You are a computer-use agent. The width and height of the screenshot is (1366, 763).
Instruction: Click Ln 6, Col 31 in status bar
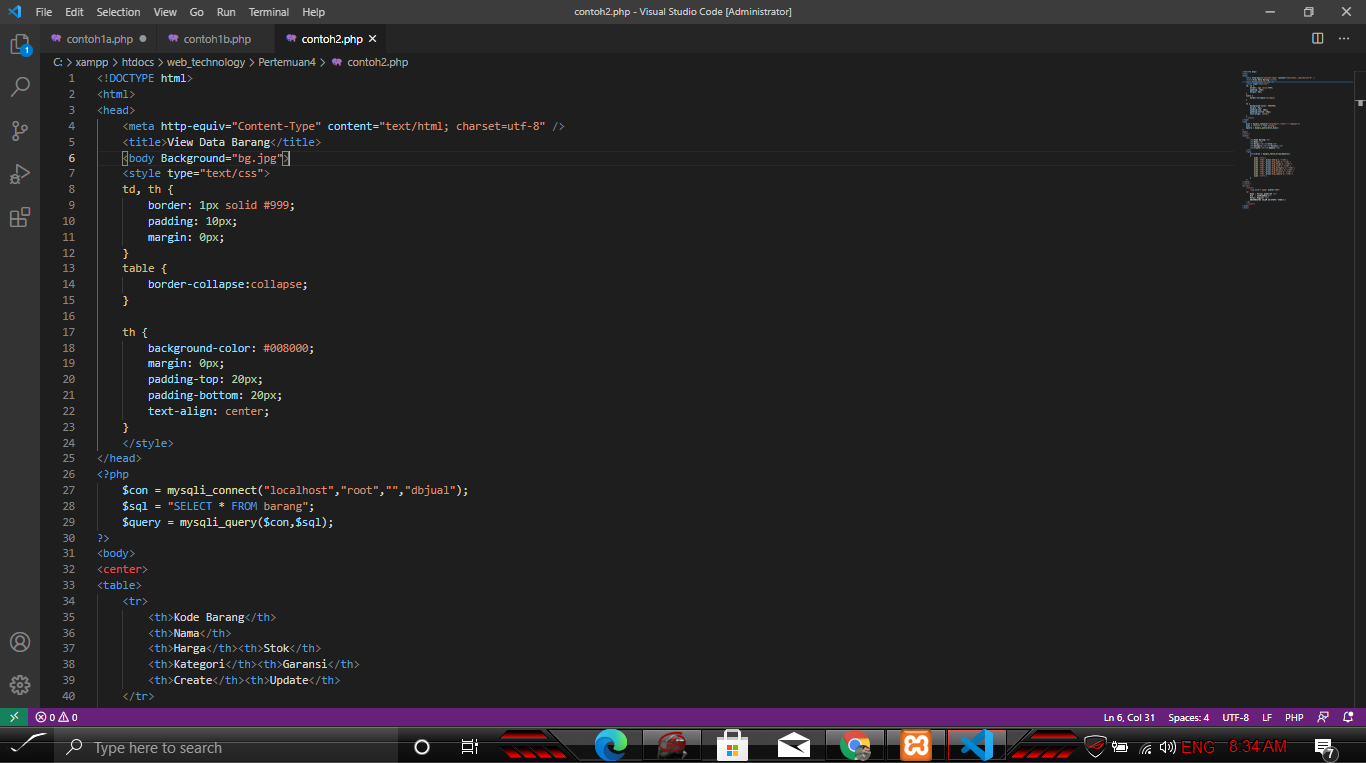pyautogui.click(x=1129, y=717)
